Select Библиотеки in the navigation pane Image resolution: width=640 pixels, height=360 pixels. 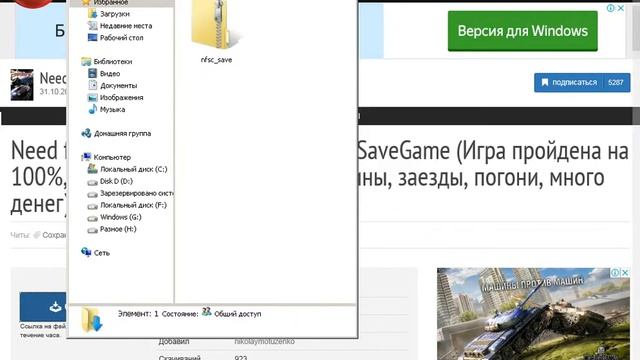tap(113, 62)
